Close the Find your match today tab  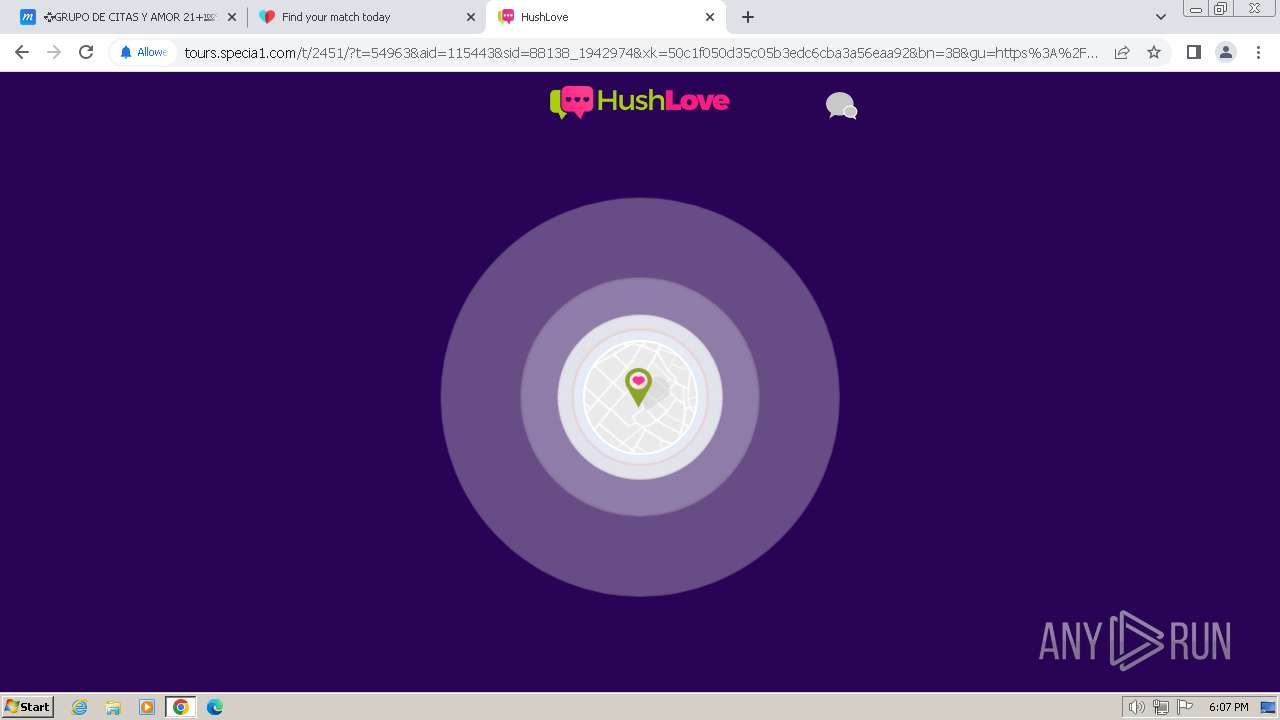pyautogui.click(x=471, y=17)
